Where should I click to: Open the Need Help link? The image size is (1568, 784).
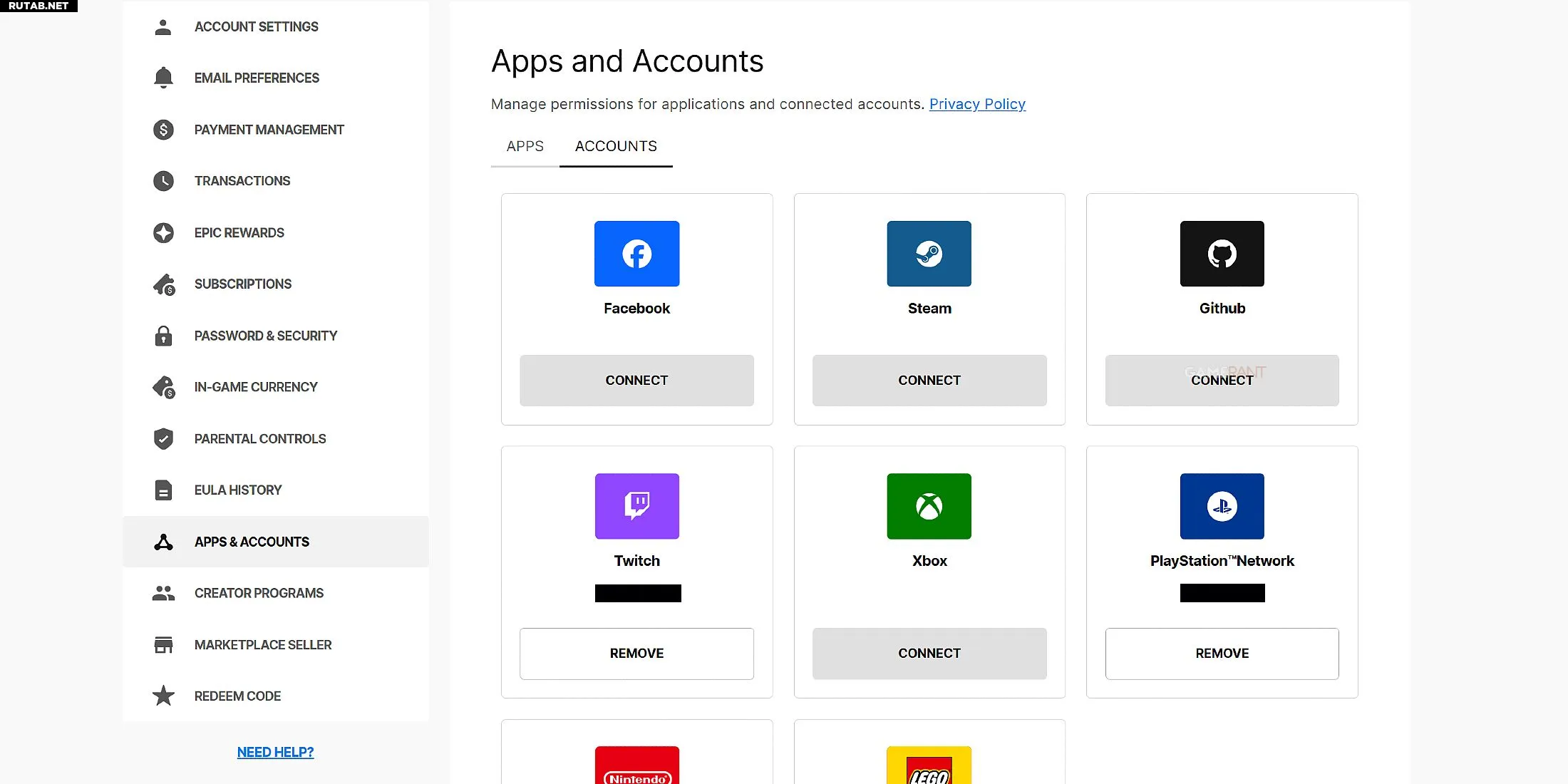click(x=275, y=752)
